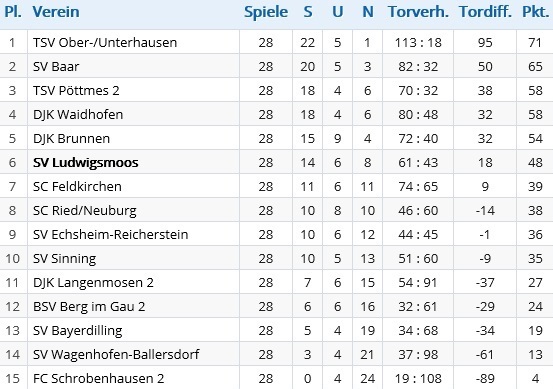Image resolution: width=553 pixels, height=389 pixels.
Task: Click the Pkt. column header
Action: pos(535,12)
